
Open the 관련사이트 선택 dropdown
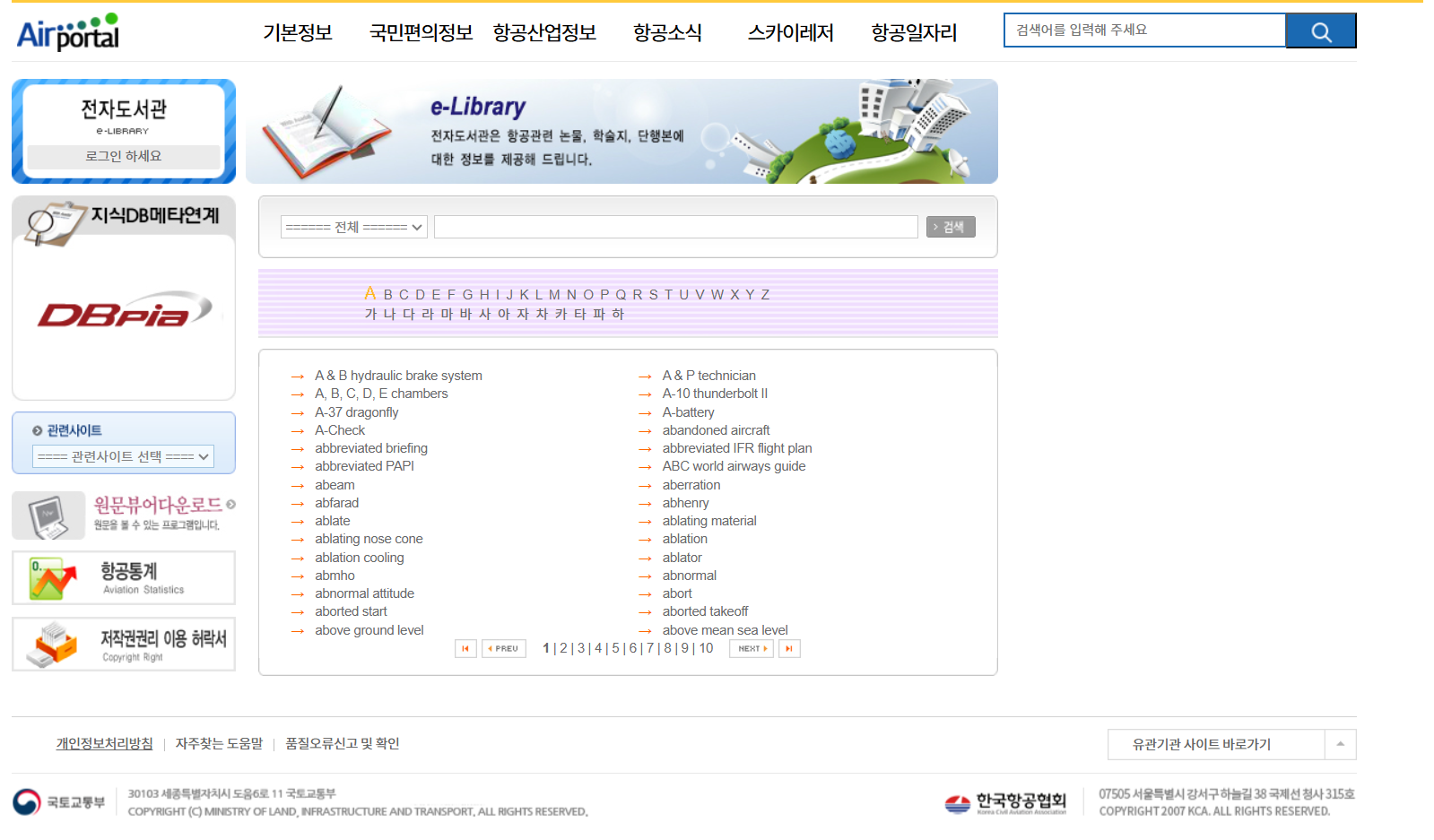[x=124, y=457]
